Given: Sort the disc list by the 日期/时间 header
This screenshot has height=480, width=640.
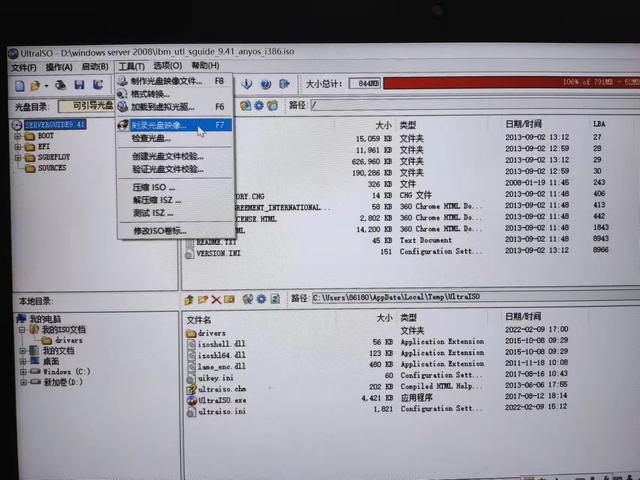Looking at the screenshot, I should point(524,124).
